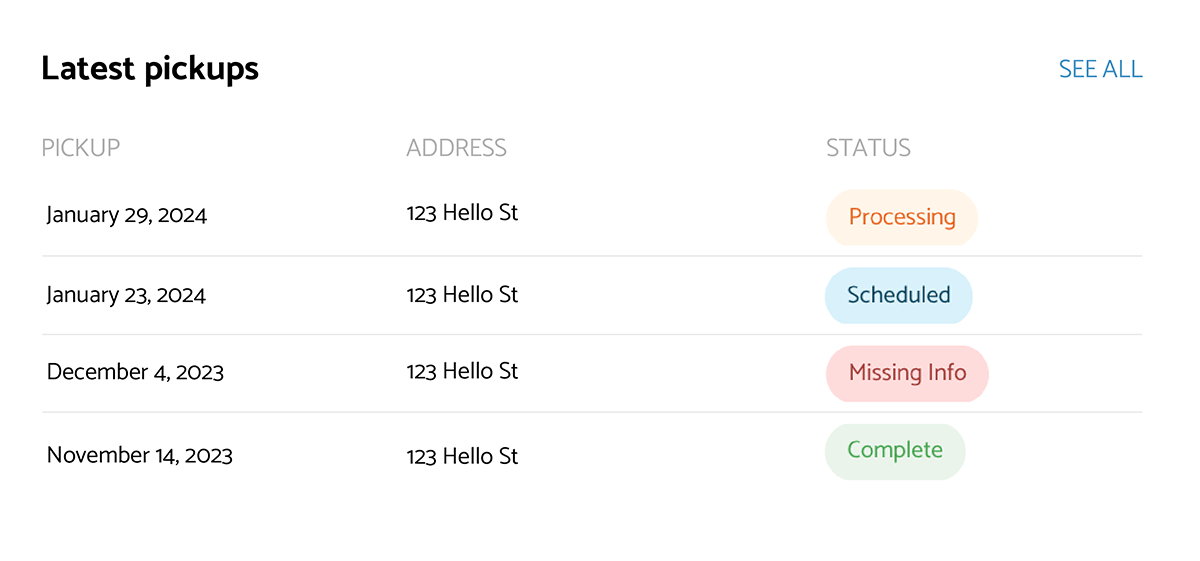Click the SEE ALL link

(x=1100, y=69)
